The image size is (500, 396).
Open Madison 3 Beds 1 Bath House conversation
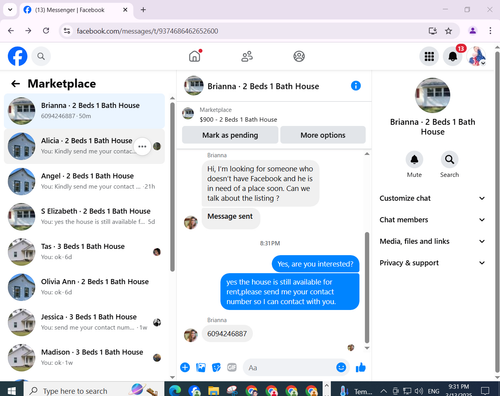(x=84, y=358)
